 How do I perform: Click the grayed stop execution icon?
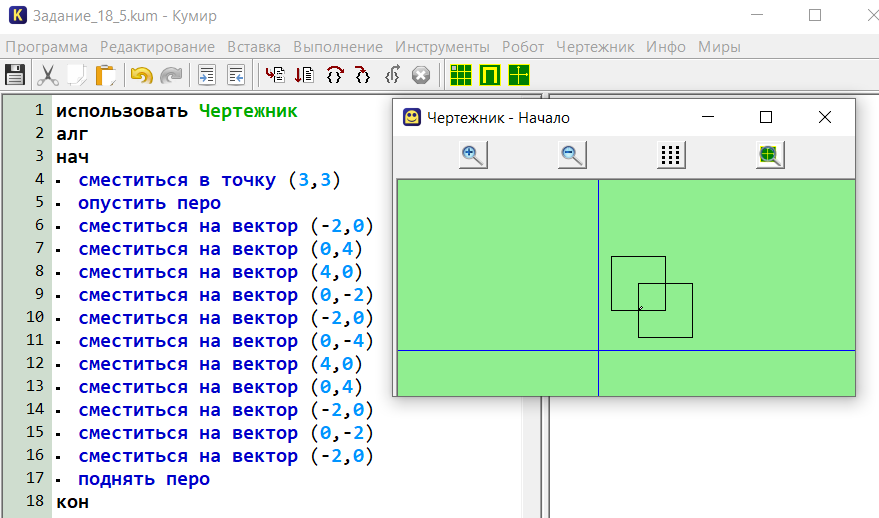420,75
